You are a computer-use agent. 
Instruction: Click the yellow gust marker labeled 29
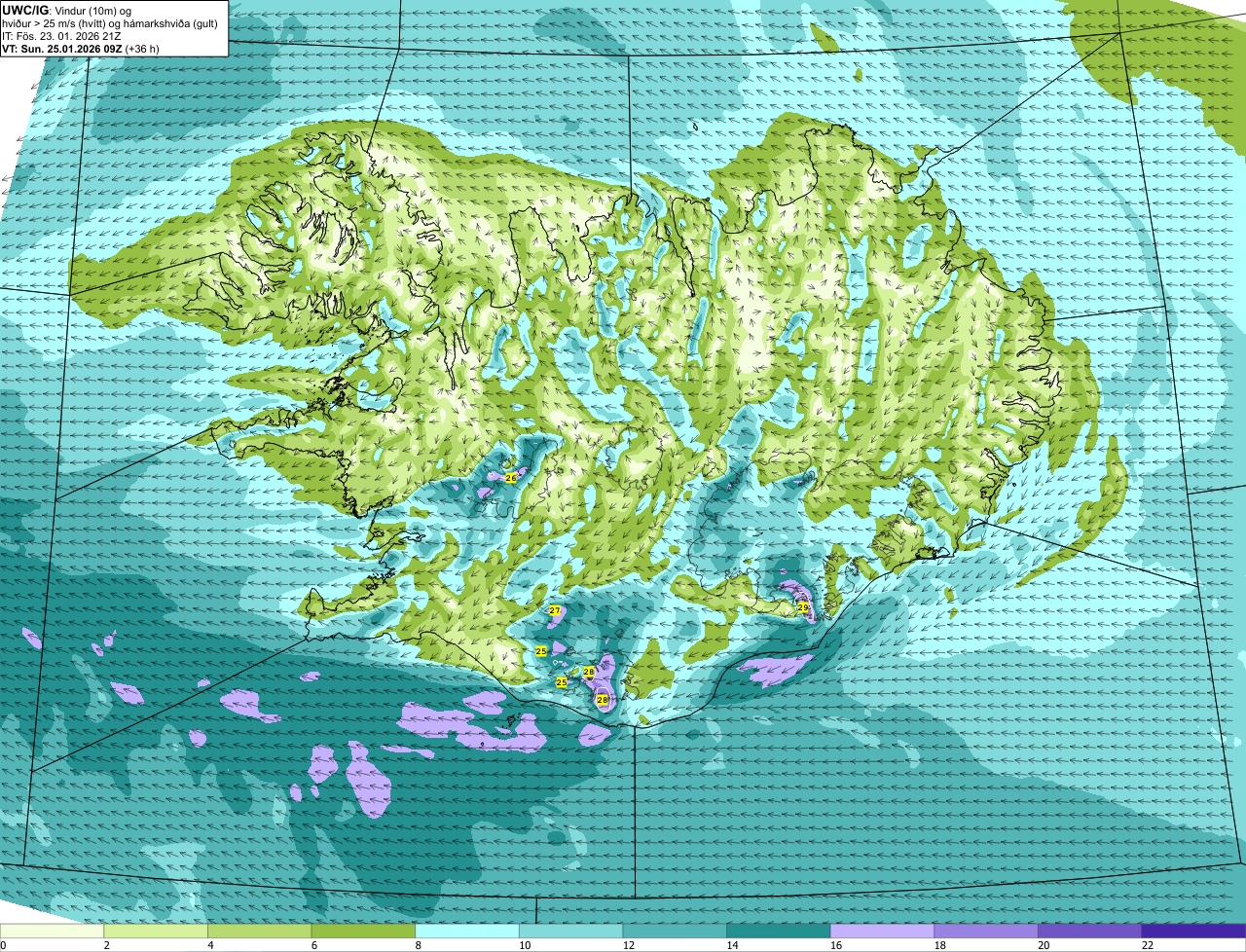click(803, 607)
